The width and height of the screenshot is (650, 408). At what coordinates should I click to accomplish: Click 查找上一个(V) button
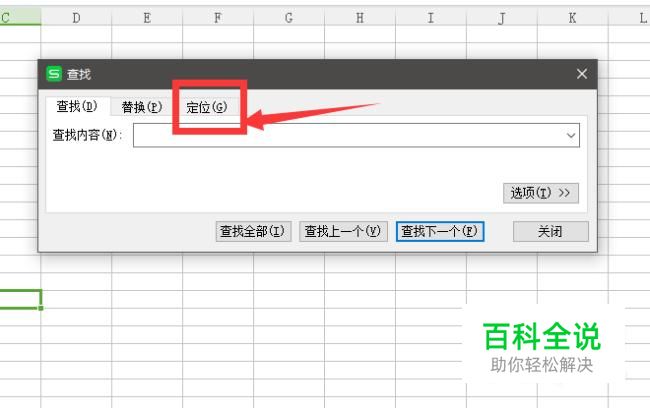[343, 231]
